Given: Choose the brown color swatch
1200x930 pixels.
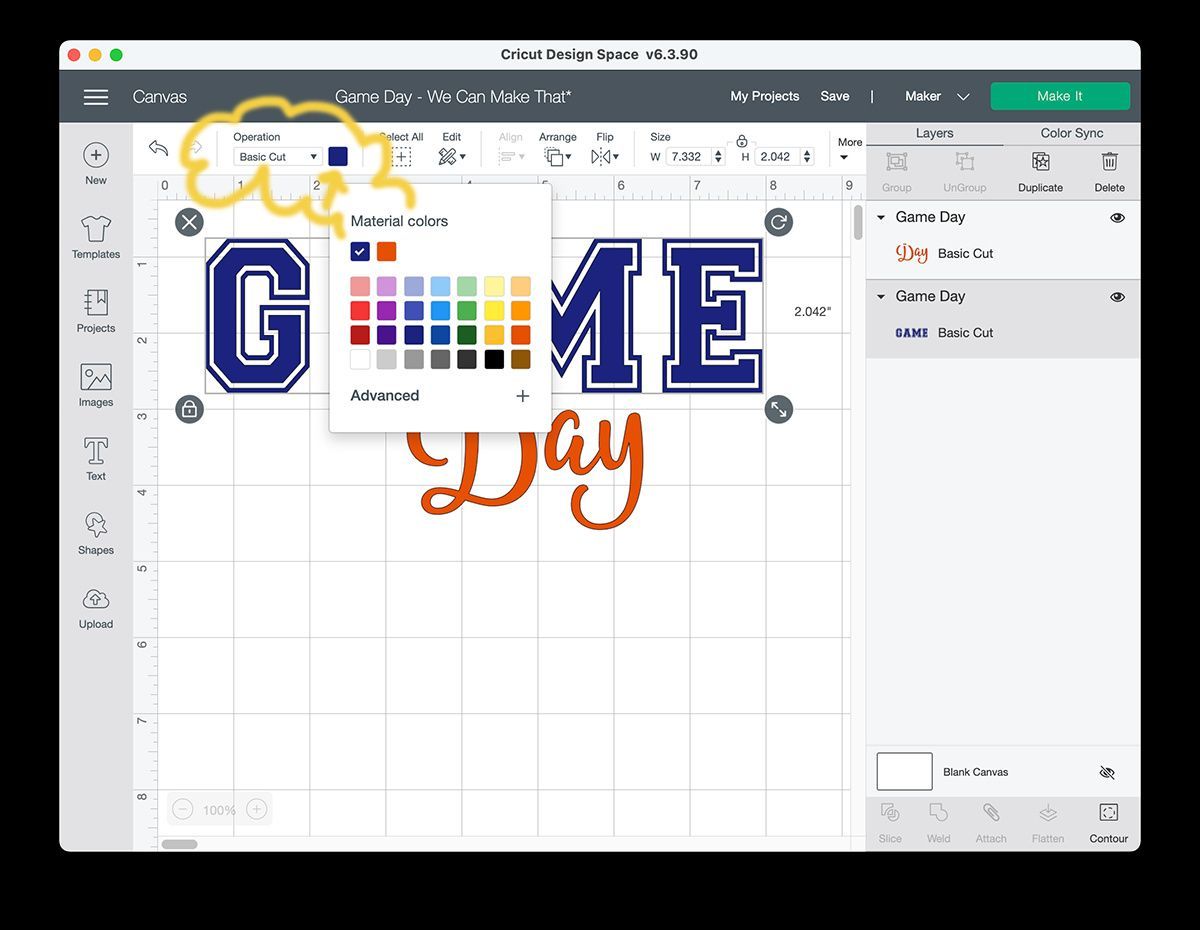Looking at the screenshot, I should tap(521, 359).
